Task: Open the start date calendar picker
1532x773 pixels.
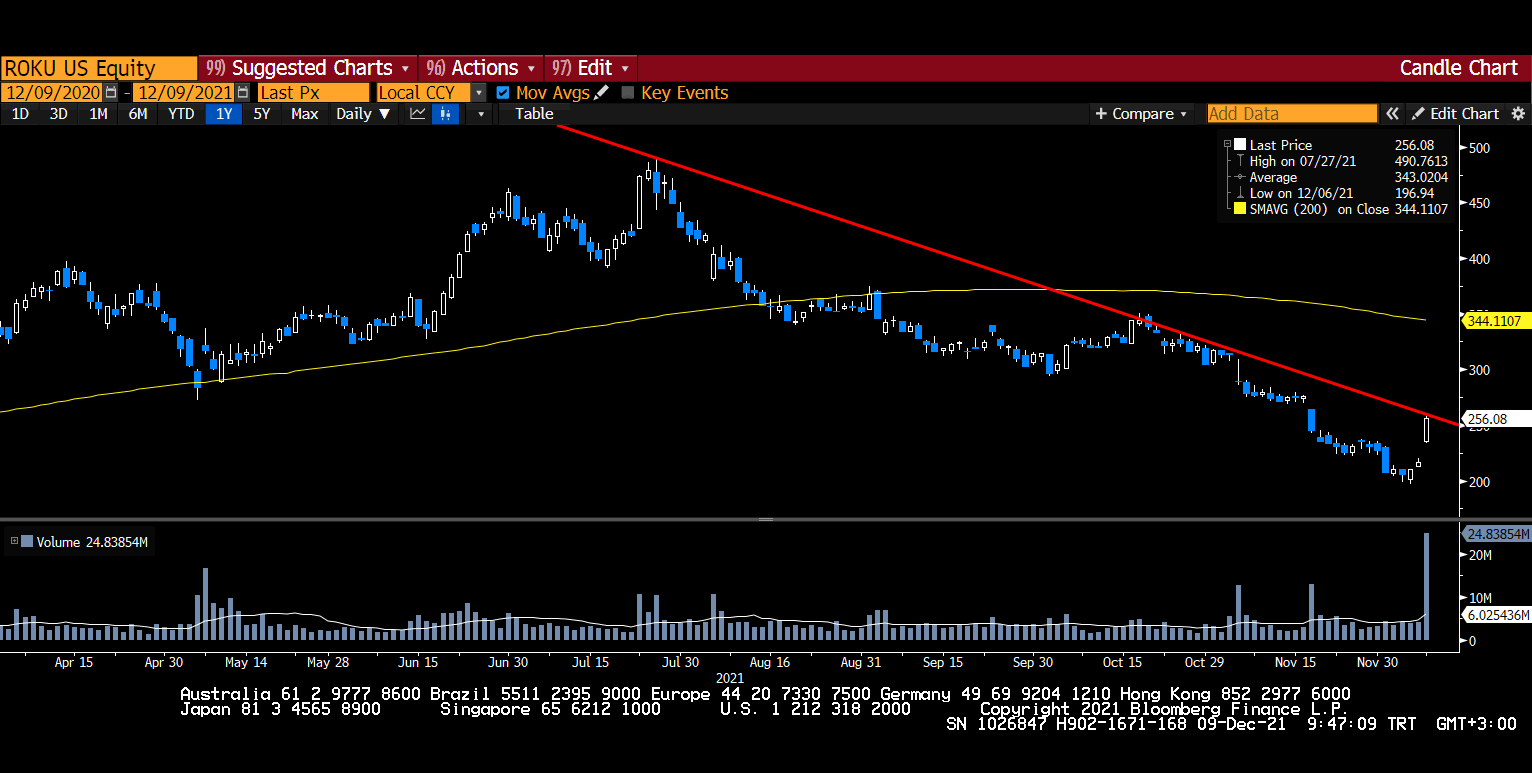Action: click(x=111, y=92)
